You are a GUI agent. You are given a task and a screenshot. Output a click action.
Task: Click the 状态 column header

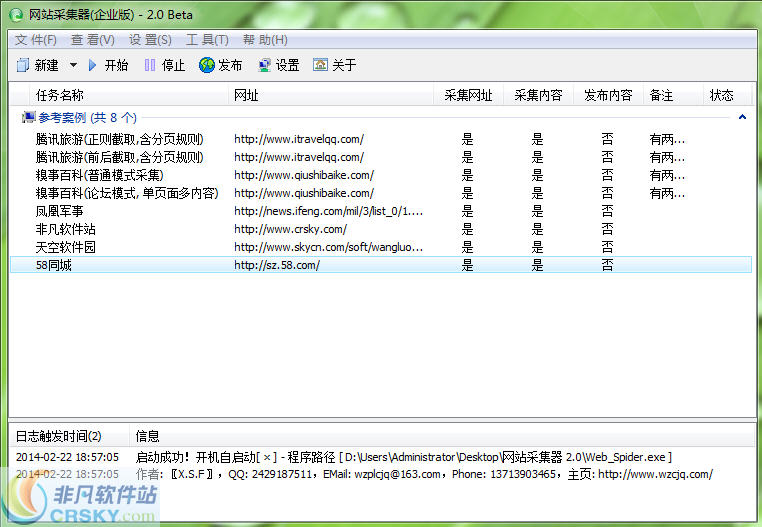coord(727,95)
